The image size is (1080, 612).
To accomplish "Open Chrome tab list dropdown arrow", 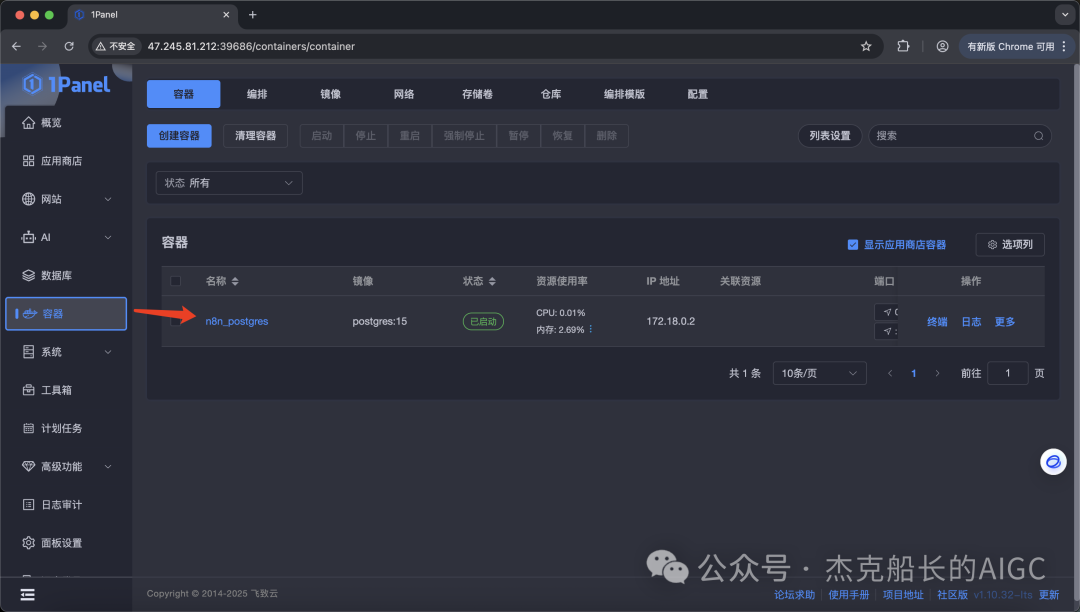I will click(1064, 14).
